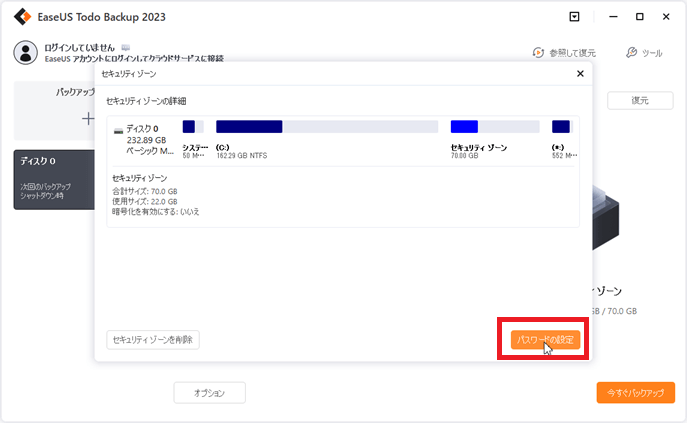The image size is (687, 423).
Task: Open the title bar dropdown menu box icon
Action: tap(573, 16)
